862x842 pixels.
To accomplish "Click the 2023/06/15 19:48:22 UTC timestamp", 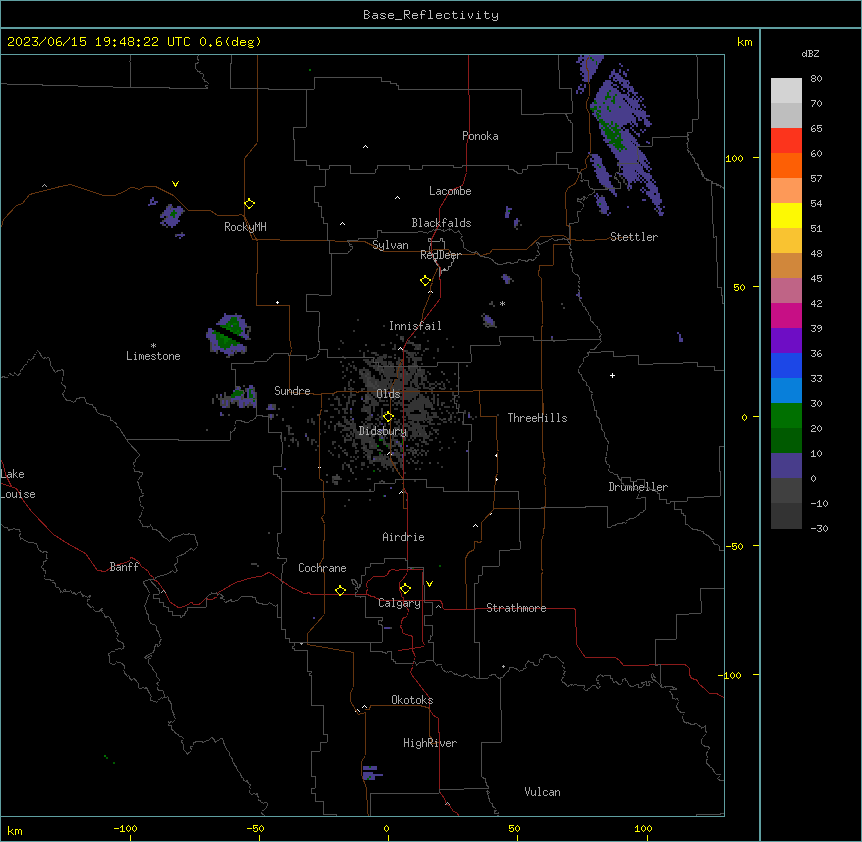I will point(99,42).
